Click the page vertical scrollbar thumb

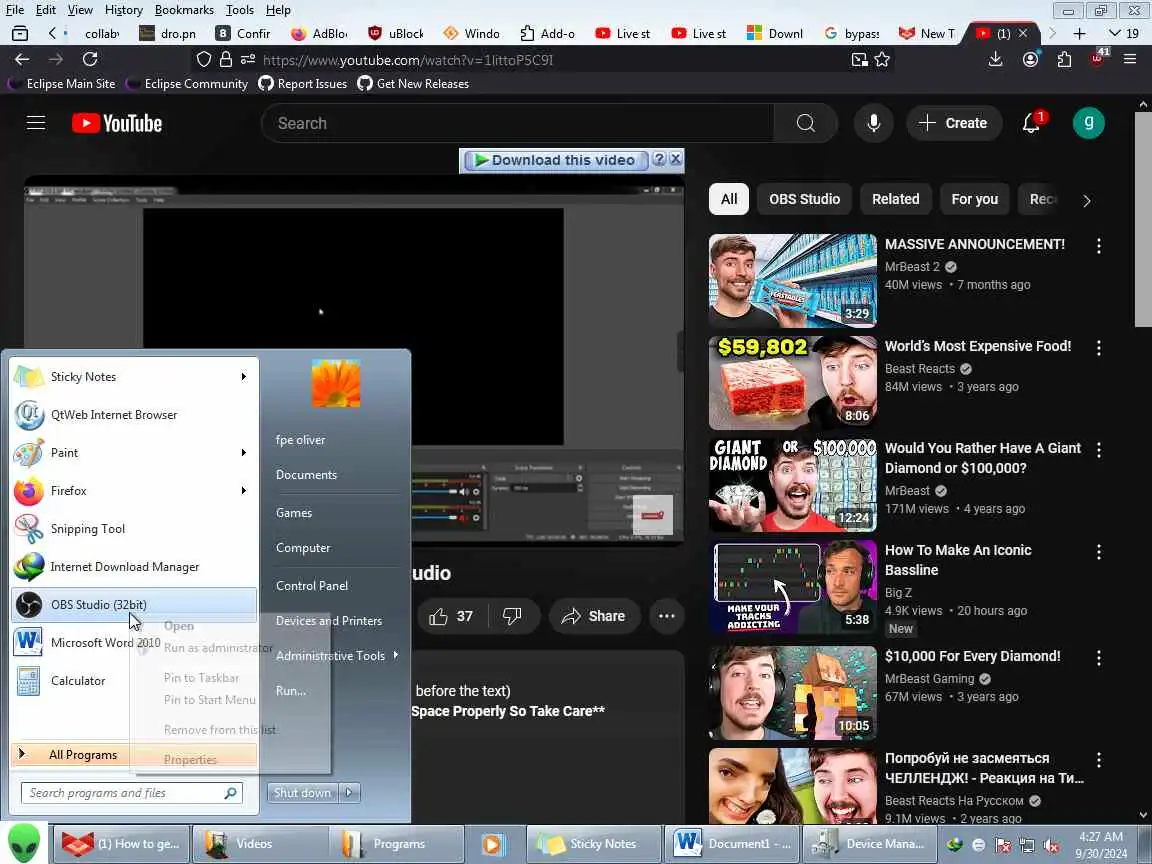point(1142,218)
